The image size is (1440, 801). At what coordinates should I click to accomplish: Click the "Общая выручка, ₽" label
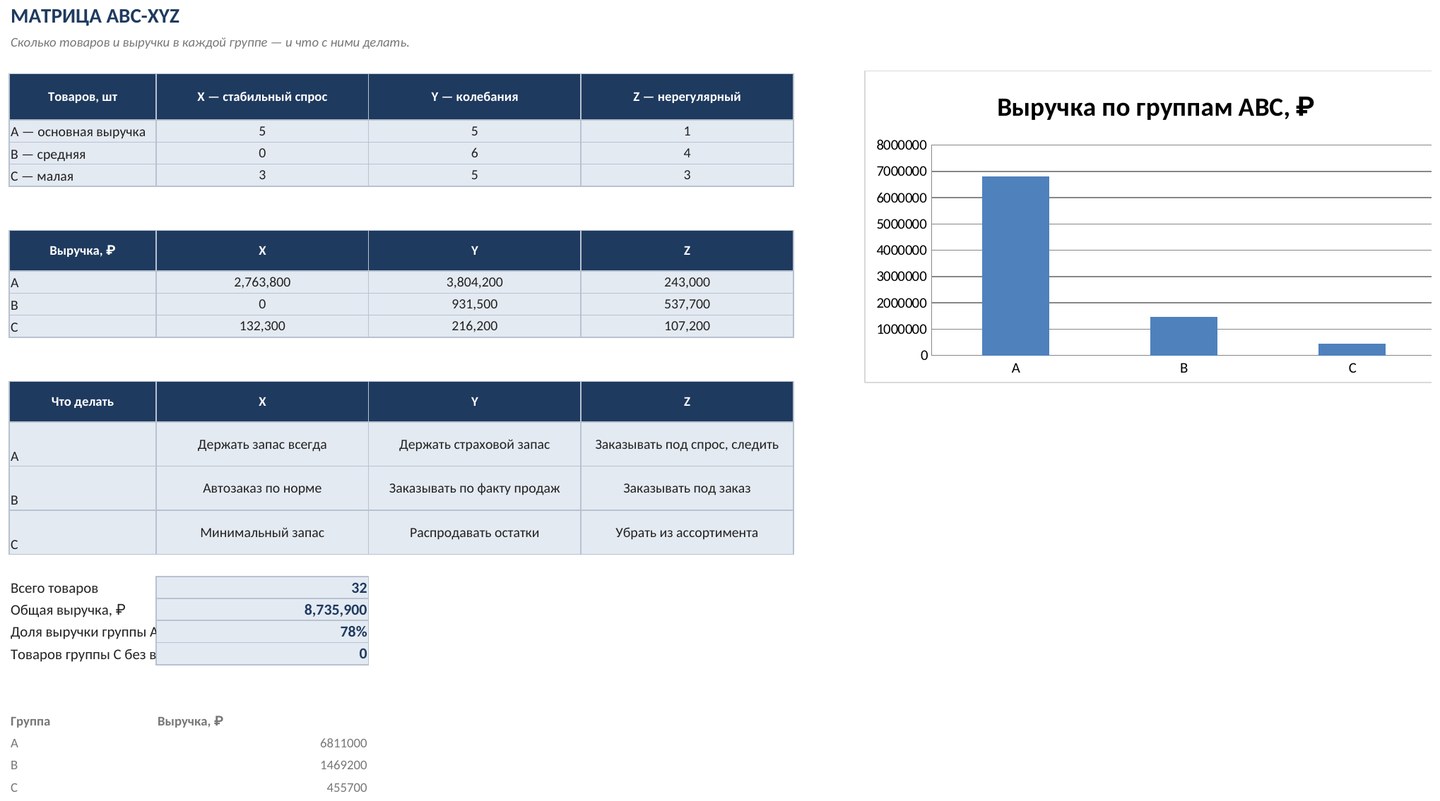(x=68, y=610)
